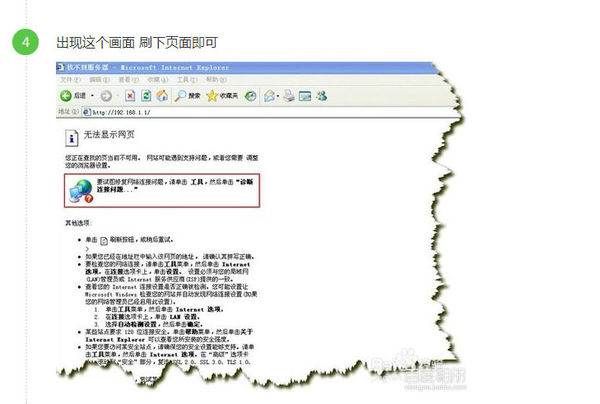Image resolution: width=600 pixels, height=404 pixels.
Task: Click the Refresh page toolbar icon
Action: point(146,96)
